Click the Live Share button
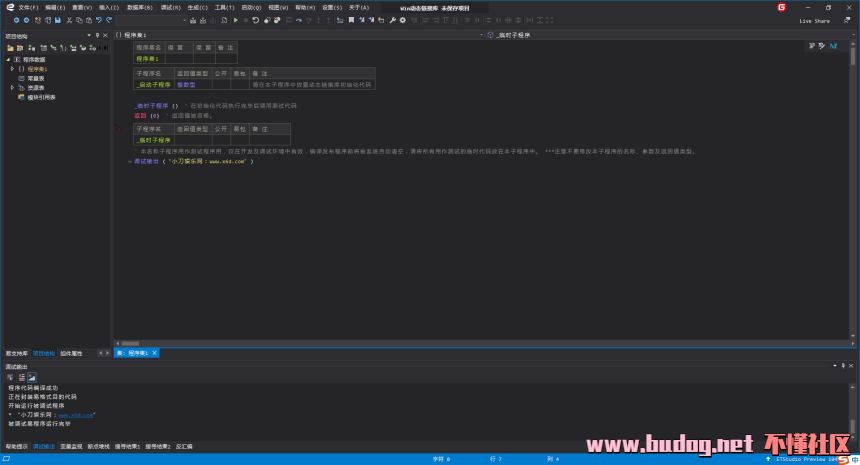 pyautogui.click(x=814, y=20)
